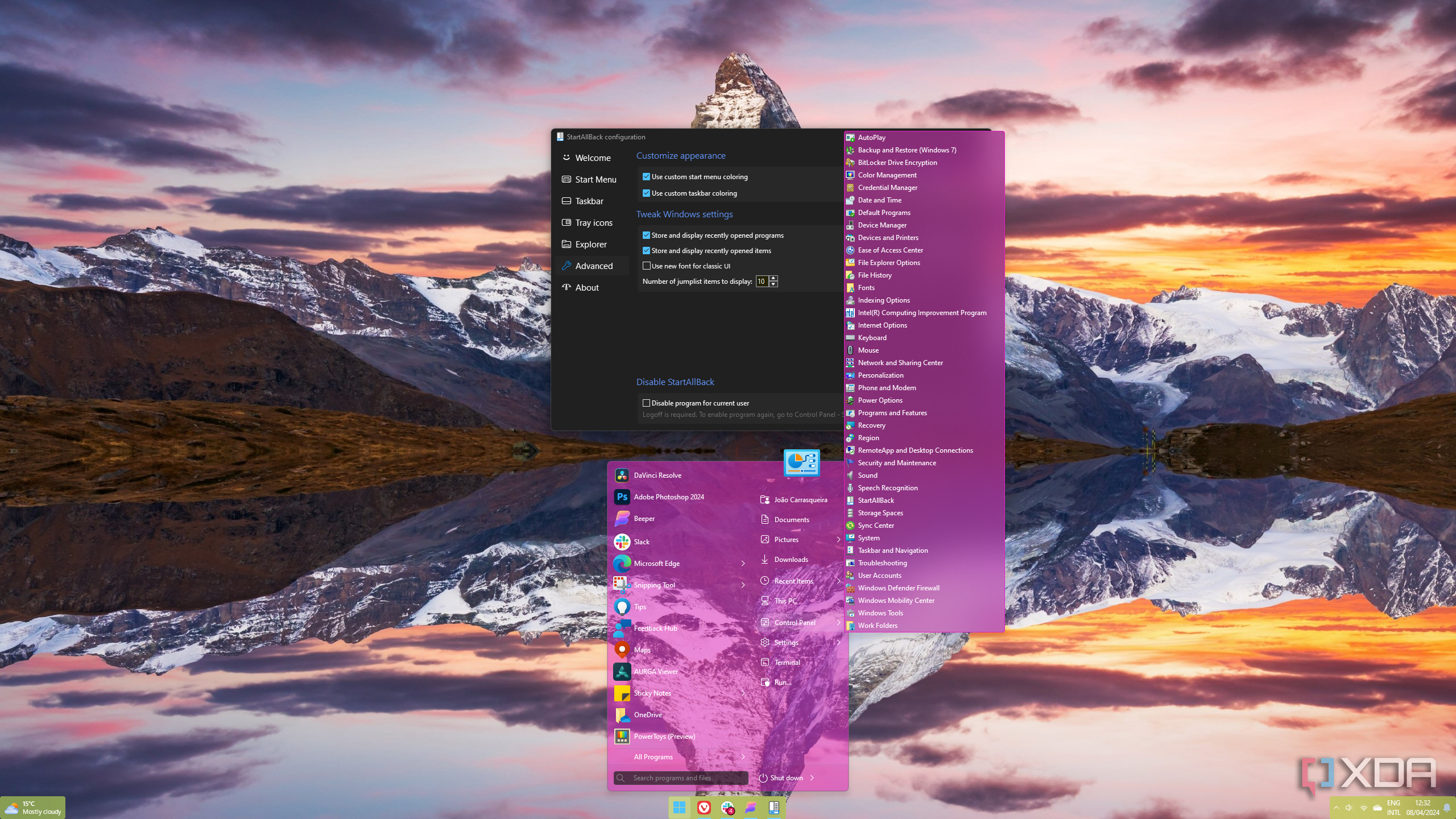Open the Beeper app icon
Image resolution: width=1456 pixels, height=819 pixels.
(x=622, y=519)
